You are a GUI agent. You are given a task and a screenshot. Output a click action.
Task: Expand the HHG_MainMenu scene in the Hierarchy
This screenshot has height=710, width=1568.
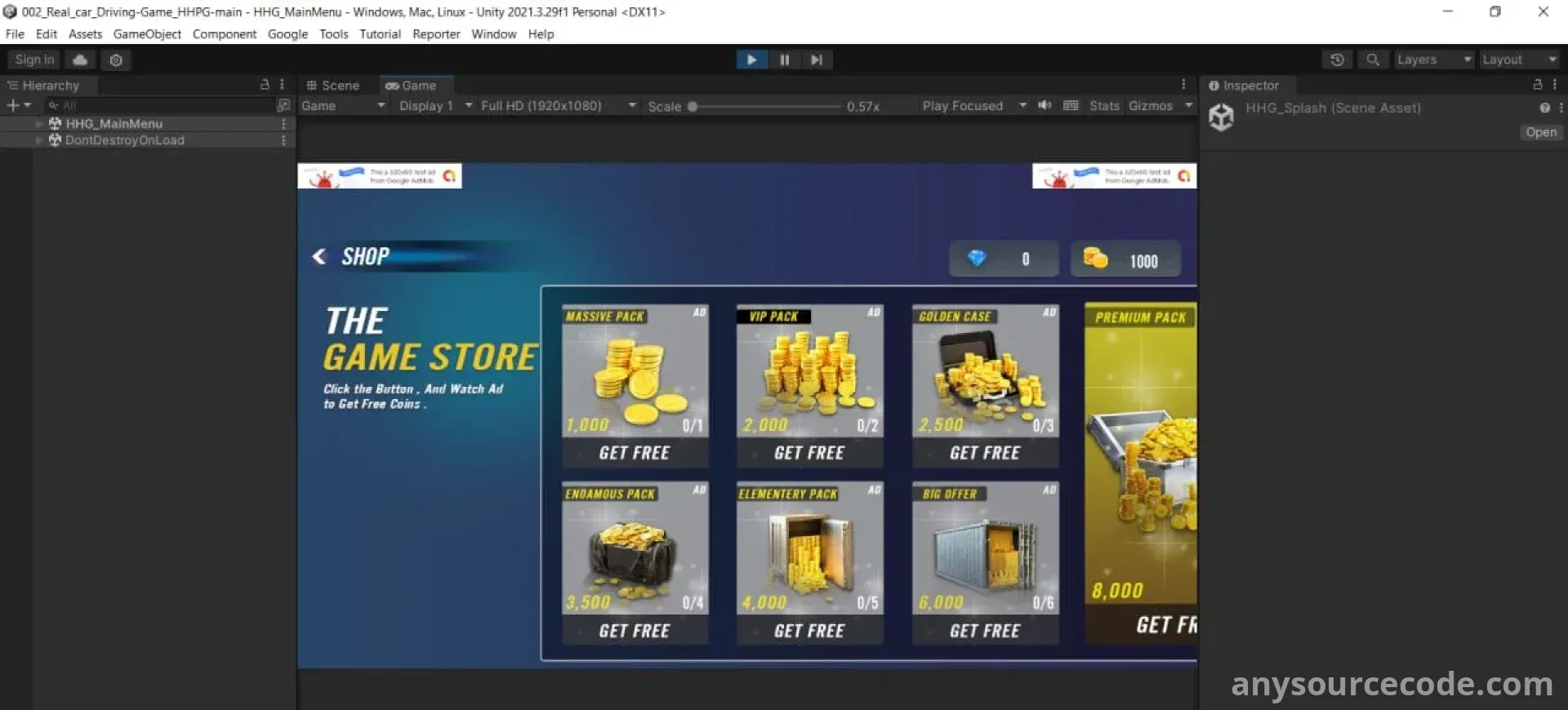click(39, 124)
